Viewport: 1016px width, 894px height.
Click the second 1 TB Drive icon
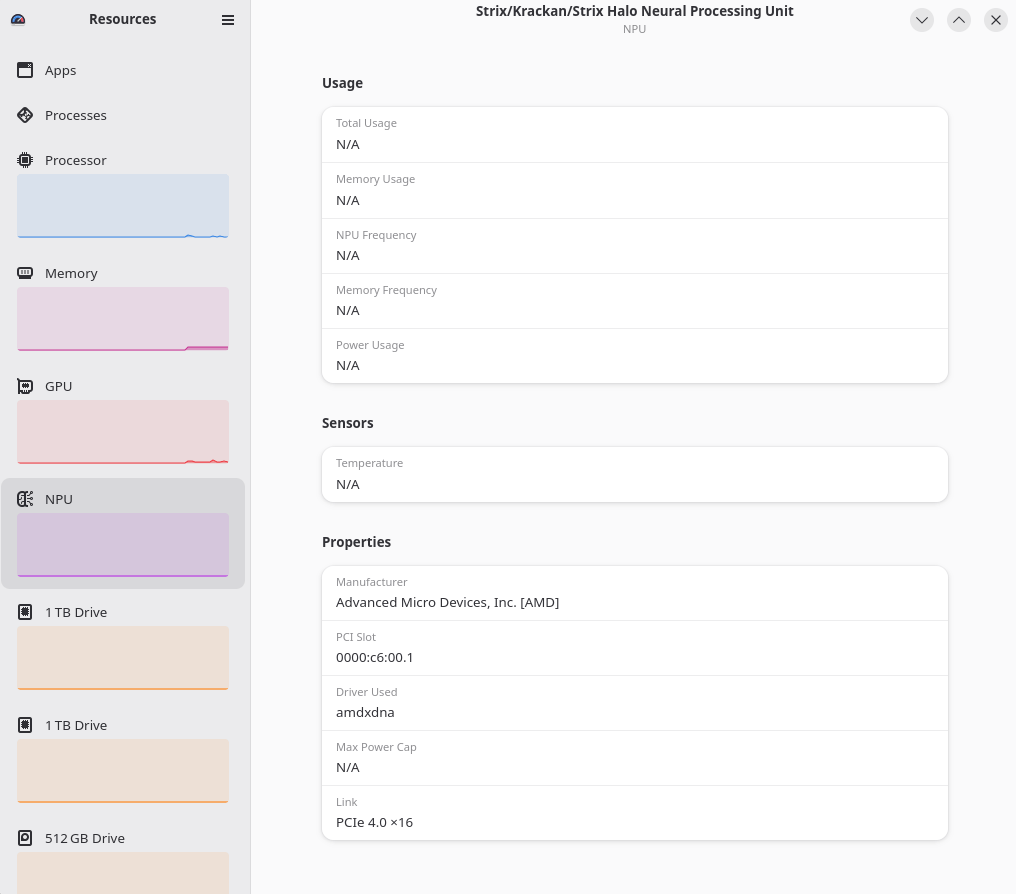point(25,725)
